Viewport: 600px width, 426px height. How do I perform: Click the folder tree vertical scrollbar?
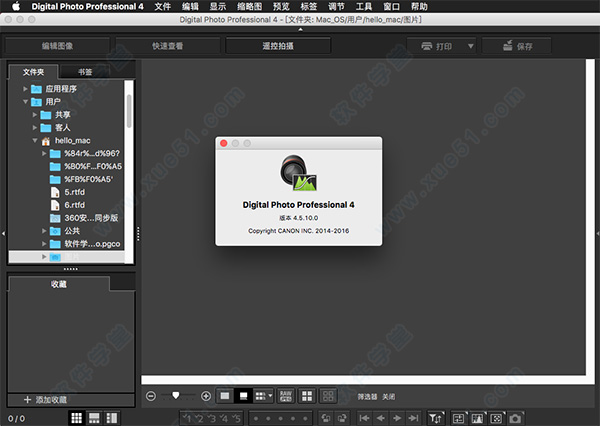point(129,111)
